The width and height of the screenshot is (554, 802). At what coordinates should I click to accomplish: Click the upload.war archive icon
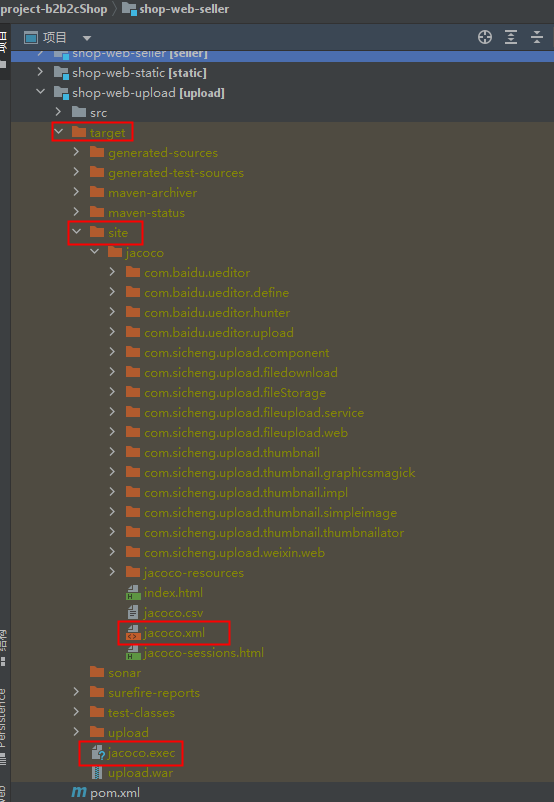click(97, 773)
